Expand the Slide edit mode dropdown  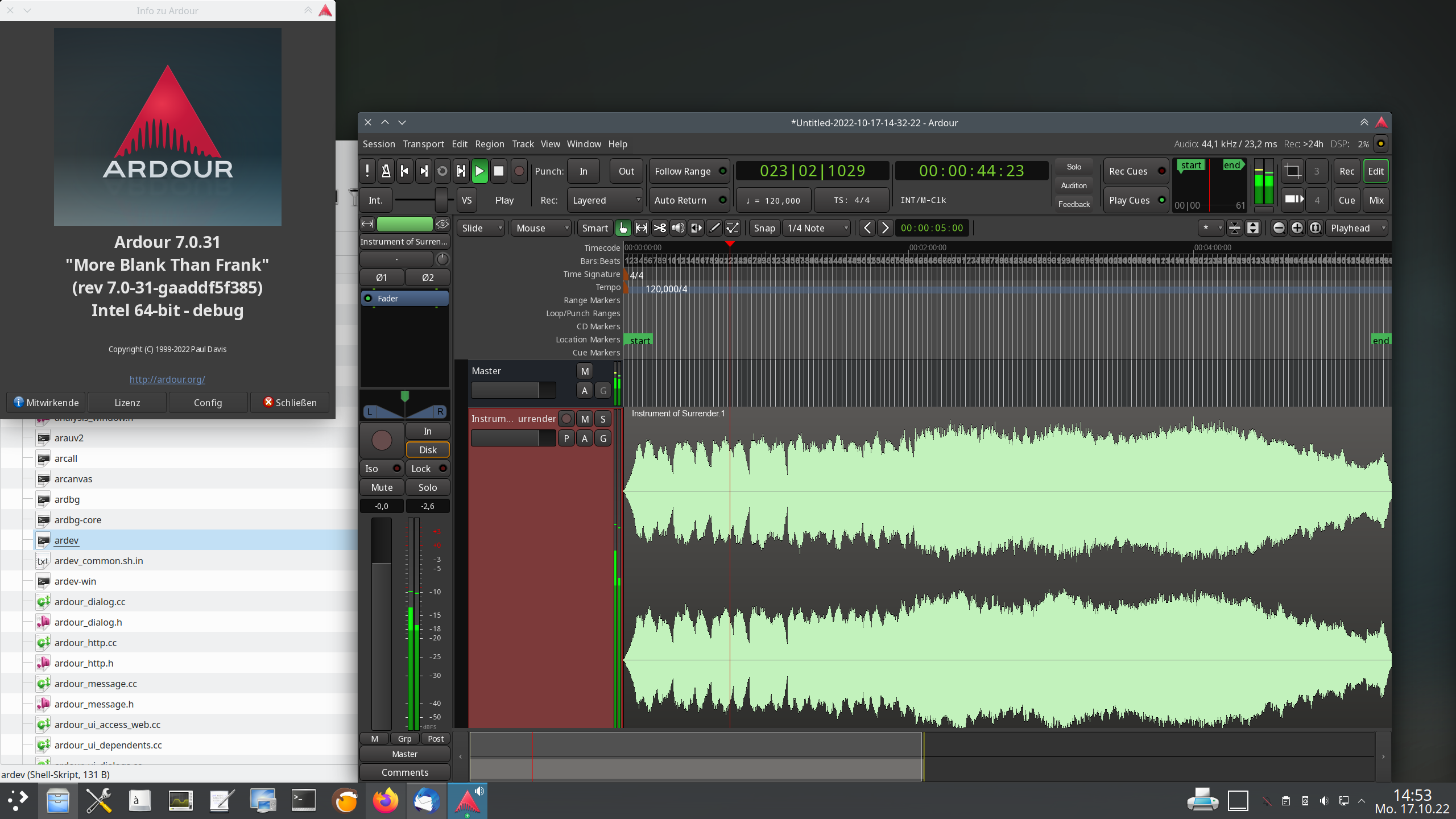pos(481,228)
